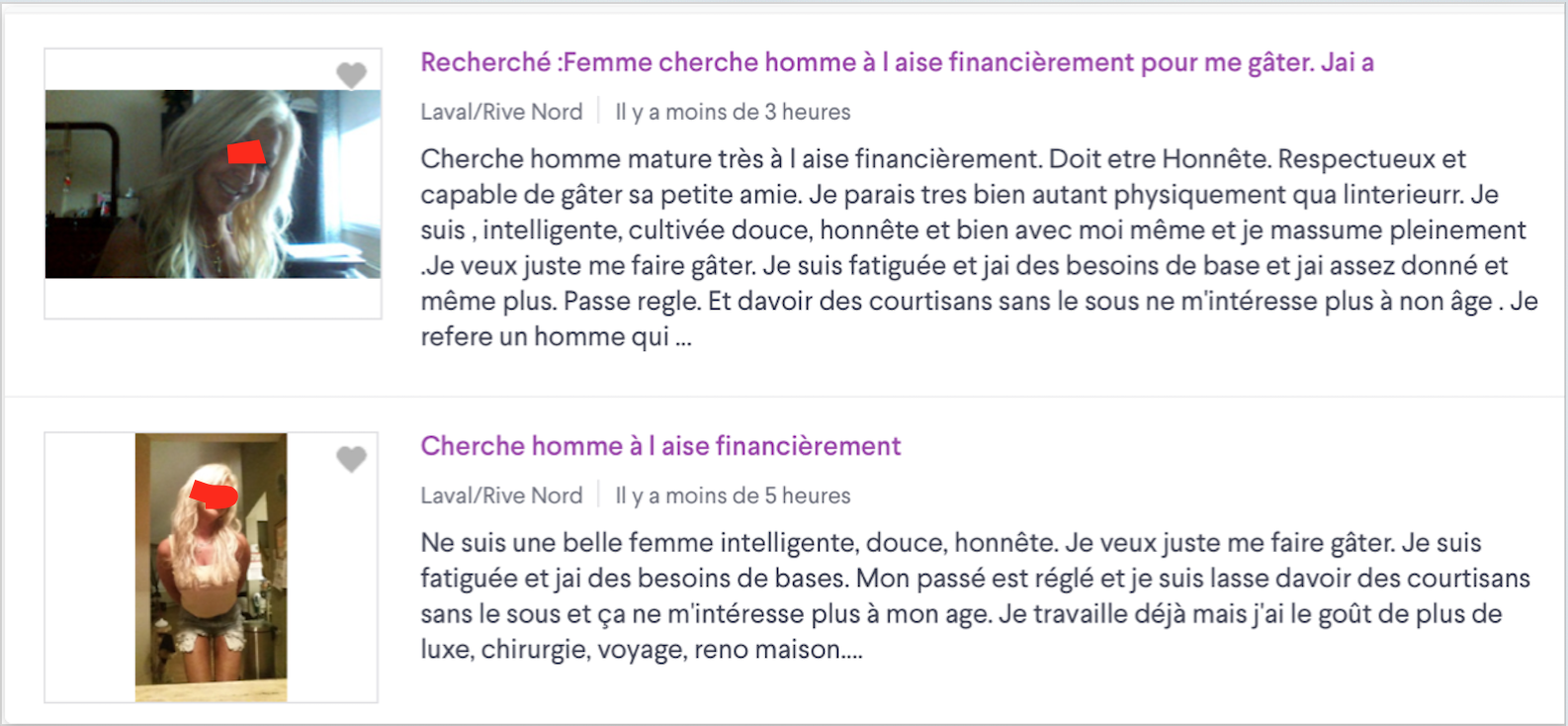Open description starting 'Ne suis une belle femme'
This screenshot has height=726, width=1568.
pyautogui.click(x=975, y=595)
